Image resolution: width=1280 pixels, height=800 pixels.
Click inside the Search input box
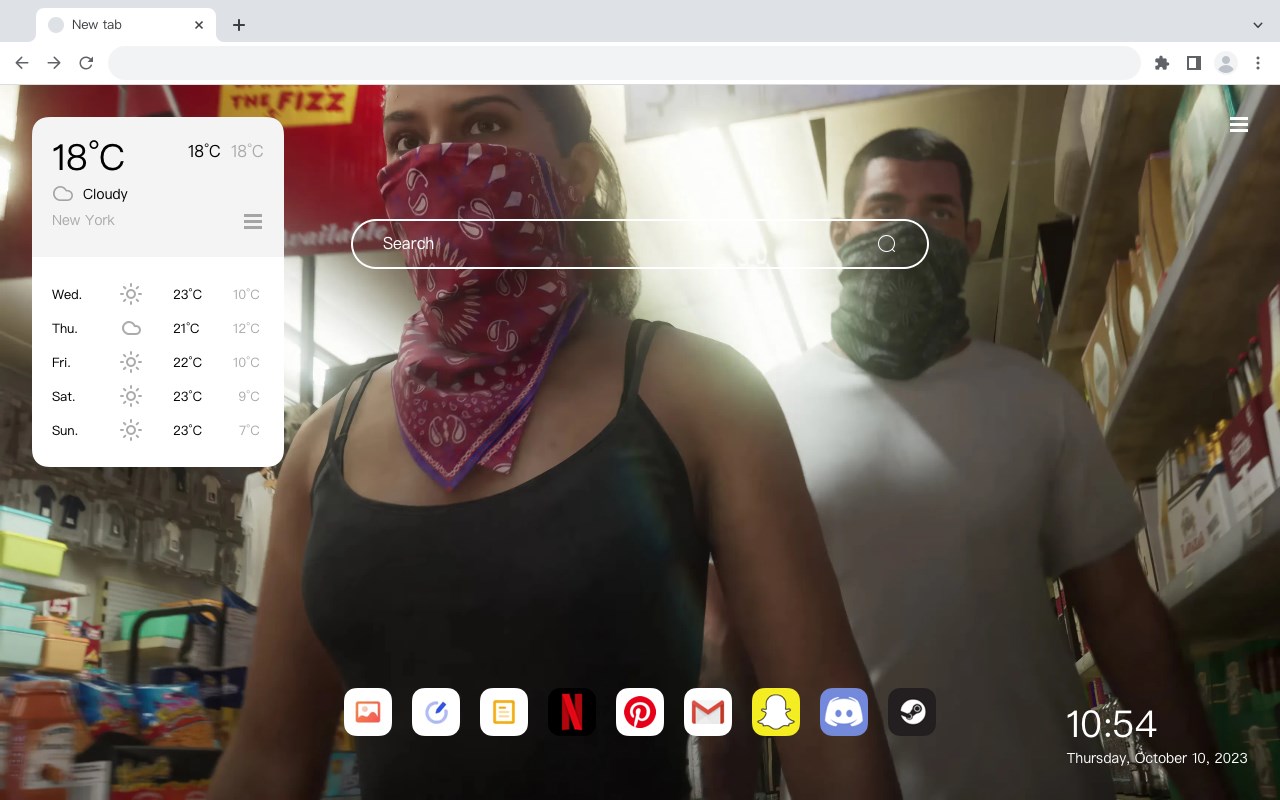tap(640, 244)
